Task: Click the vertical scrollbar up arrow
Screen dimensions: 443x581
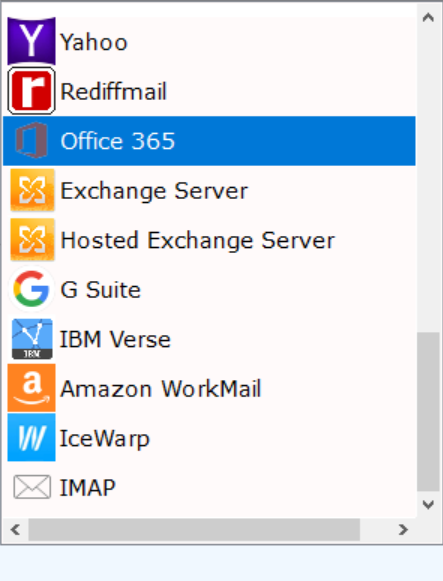Action: coord(428,17)
